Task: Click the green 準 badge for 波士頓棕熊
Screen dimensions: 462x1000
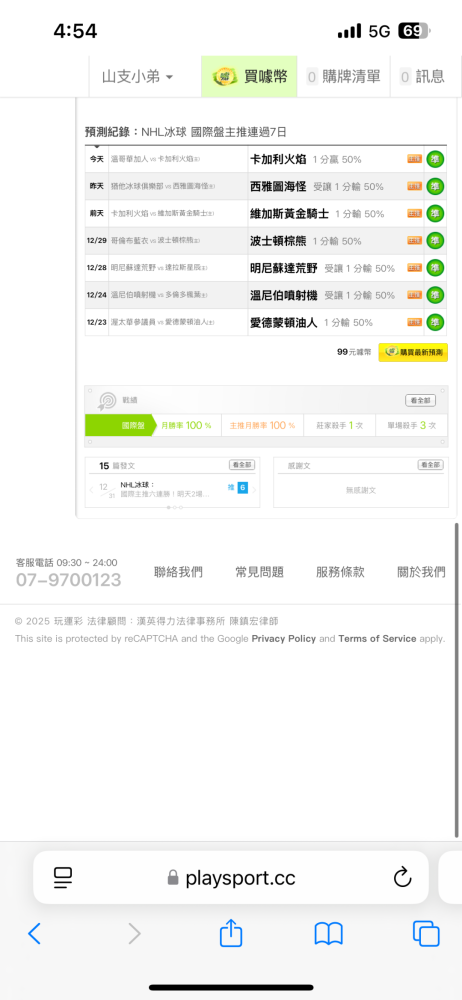Action: (436, 240)
